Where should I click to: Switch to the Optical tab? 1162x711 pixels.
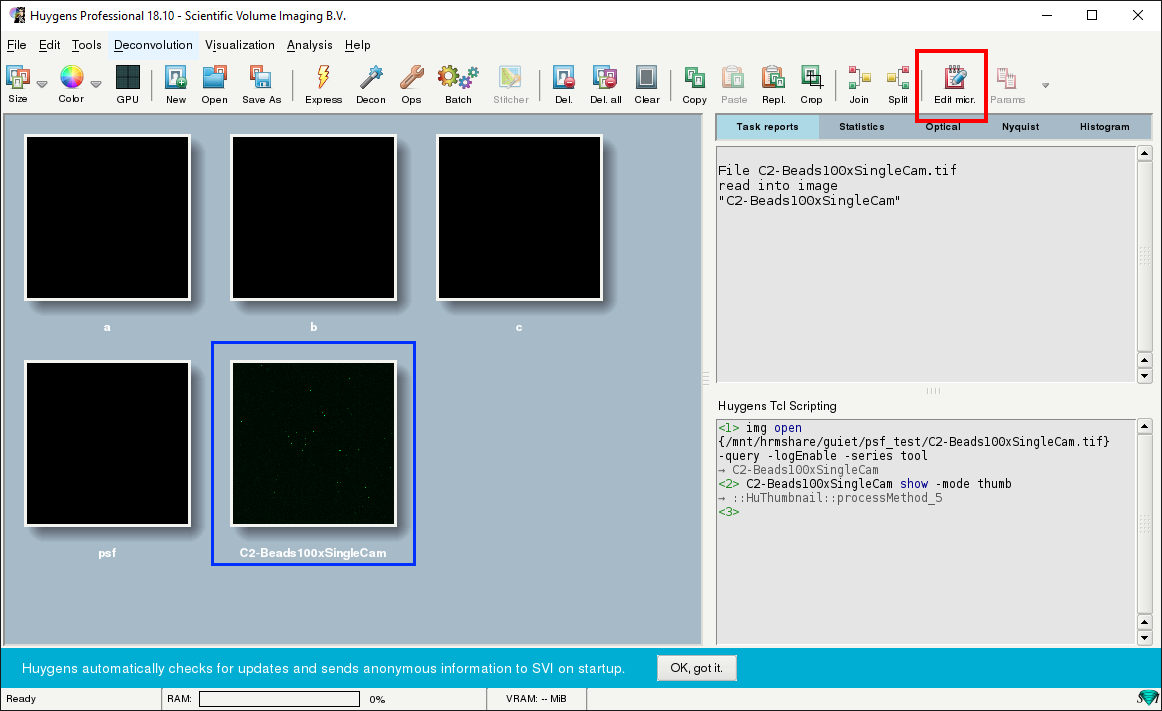(x=943, y=127)
